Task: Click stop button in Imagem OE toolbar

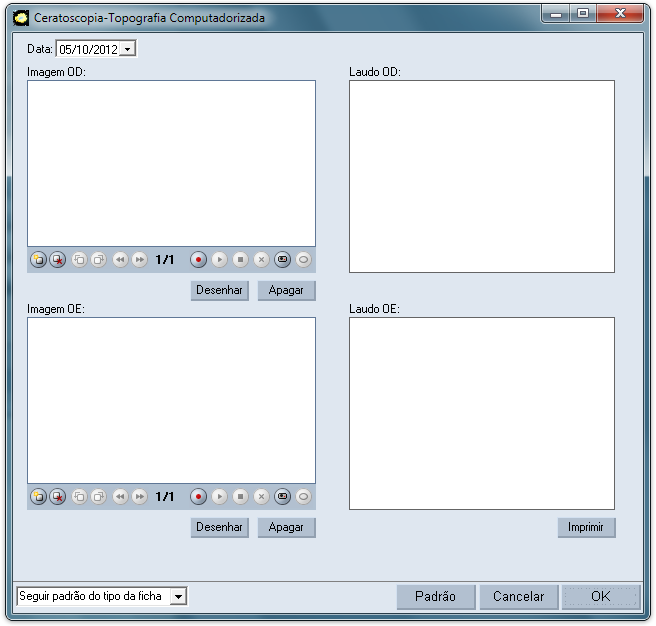Action: coord(241,497)
